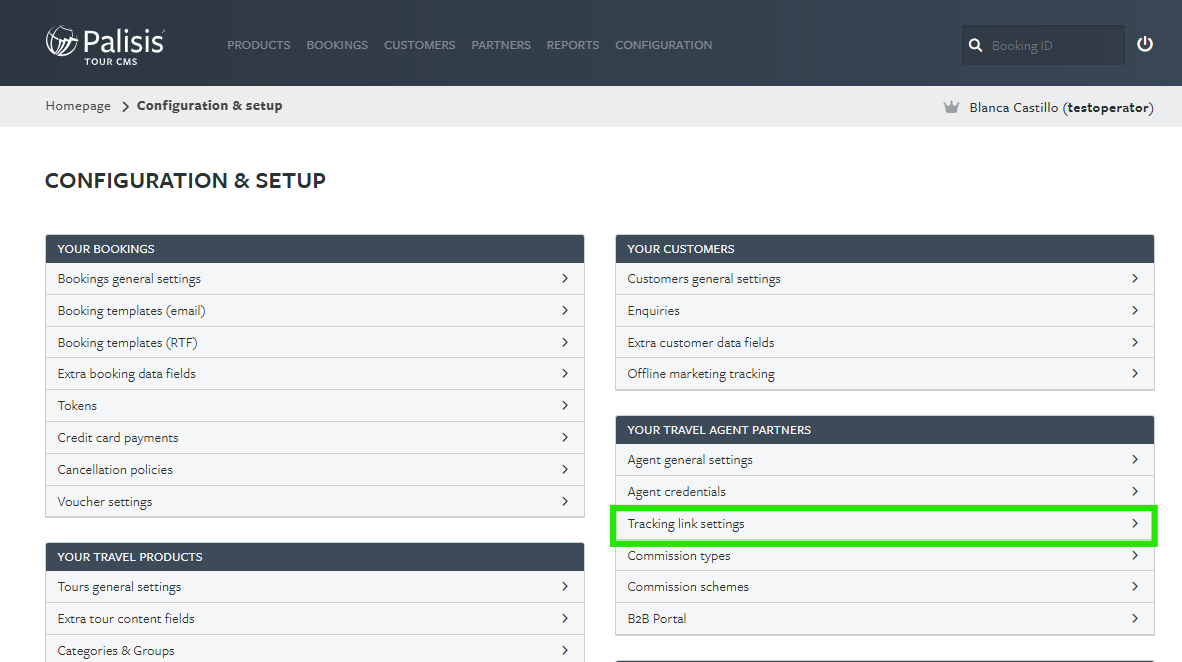This screenshot has height=662, width=1182.
Task: Click the Your Travel Products header
Action: click(315, 557)
